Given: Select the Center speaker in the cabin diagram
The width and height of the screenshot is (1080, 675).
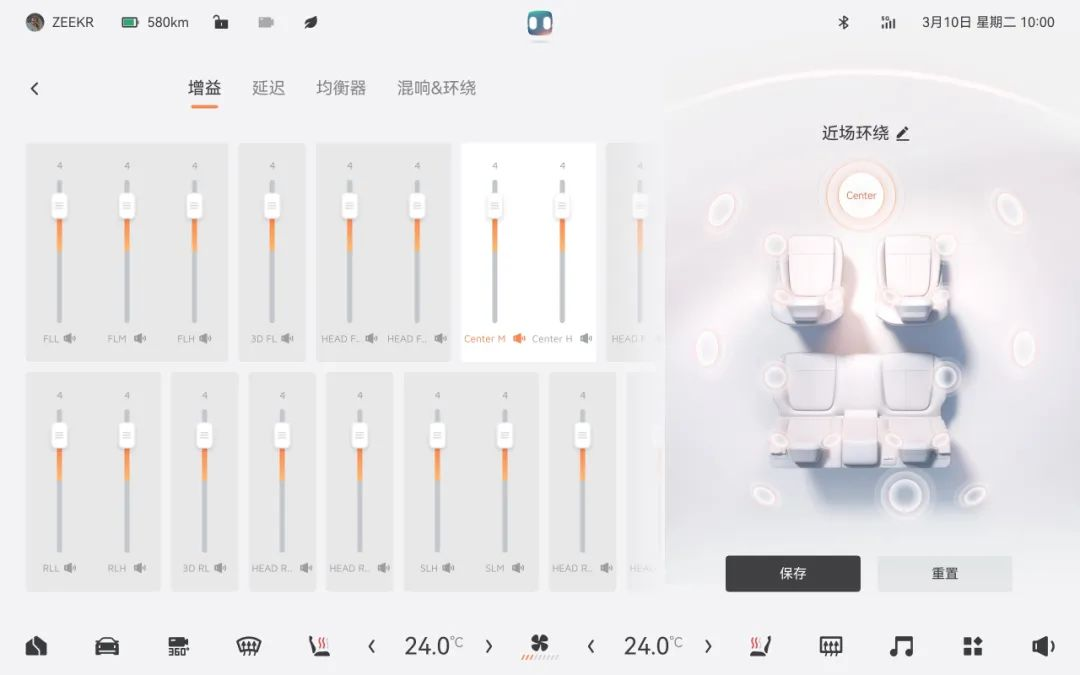Looking at the screenshot, I should pos(861,196).
